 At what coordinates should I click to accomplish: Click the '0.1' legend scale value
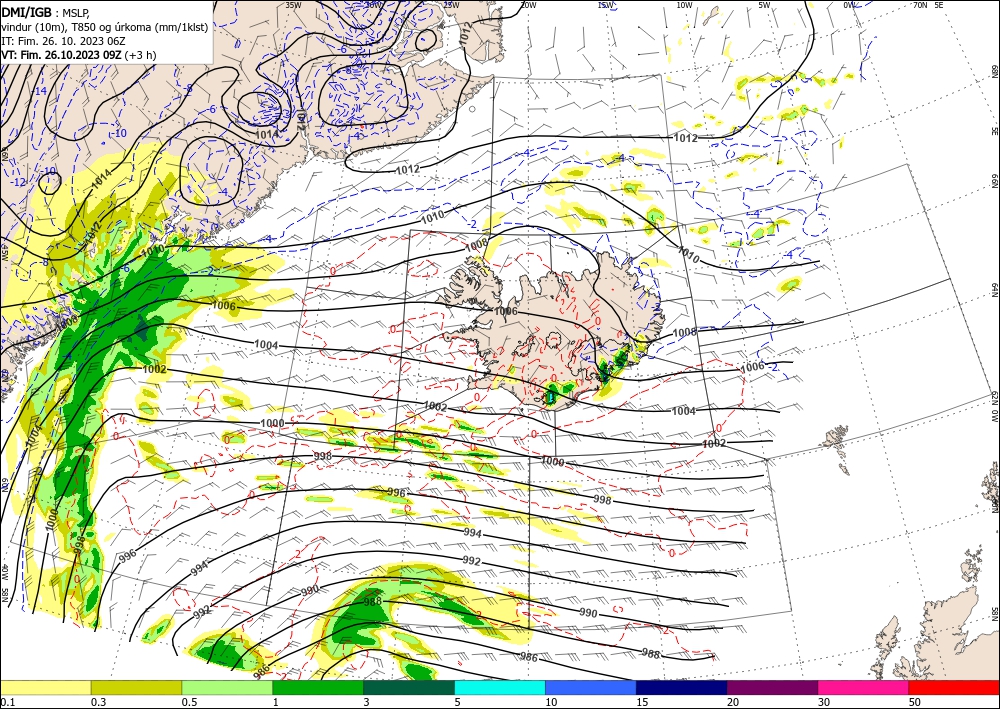[7, 702]
